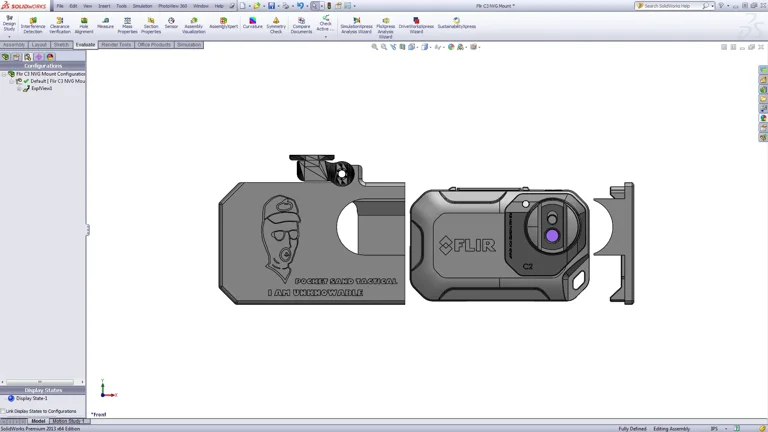Screen dimensions: 768x432
Task: Enable Link Display States to Configurations
Action: pos(4,411)
